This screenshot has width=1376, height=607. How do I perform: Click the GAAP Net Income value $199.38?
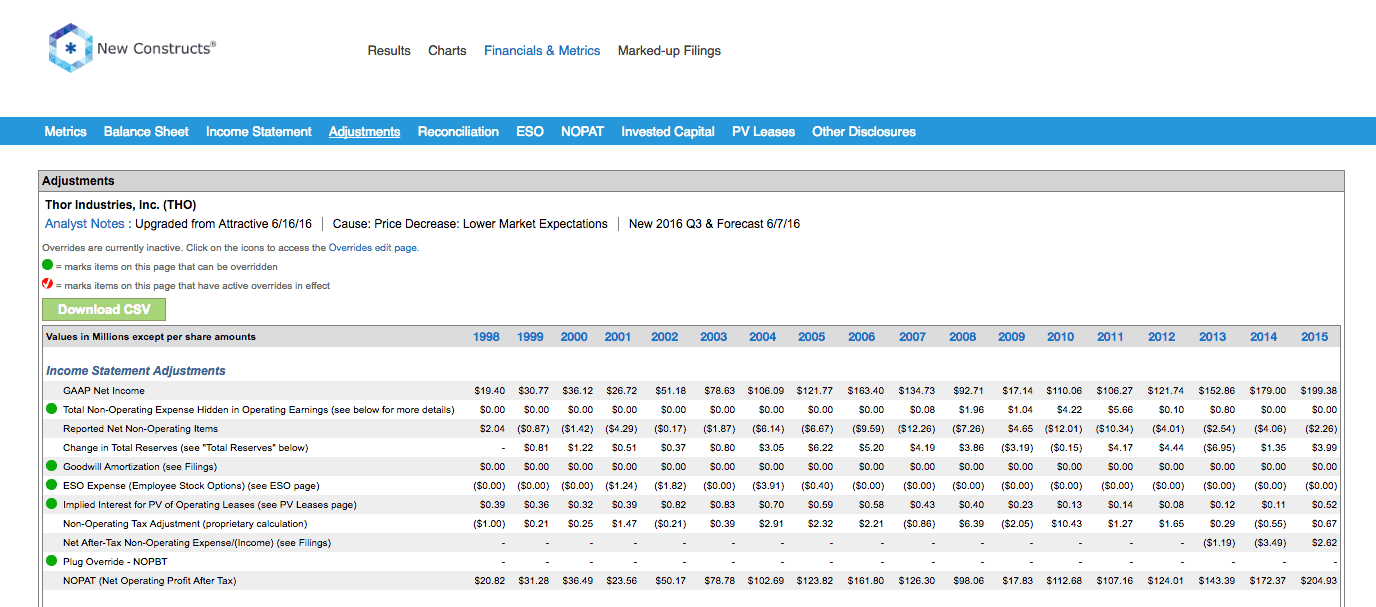click(1319, 391)
